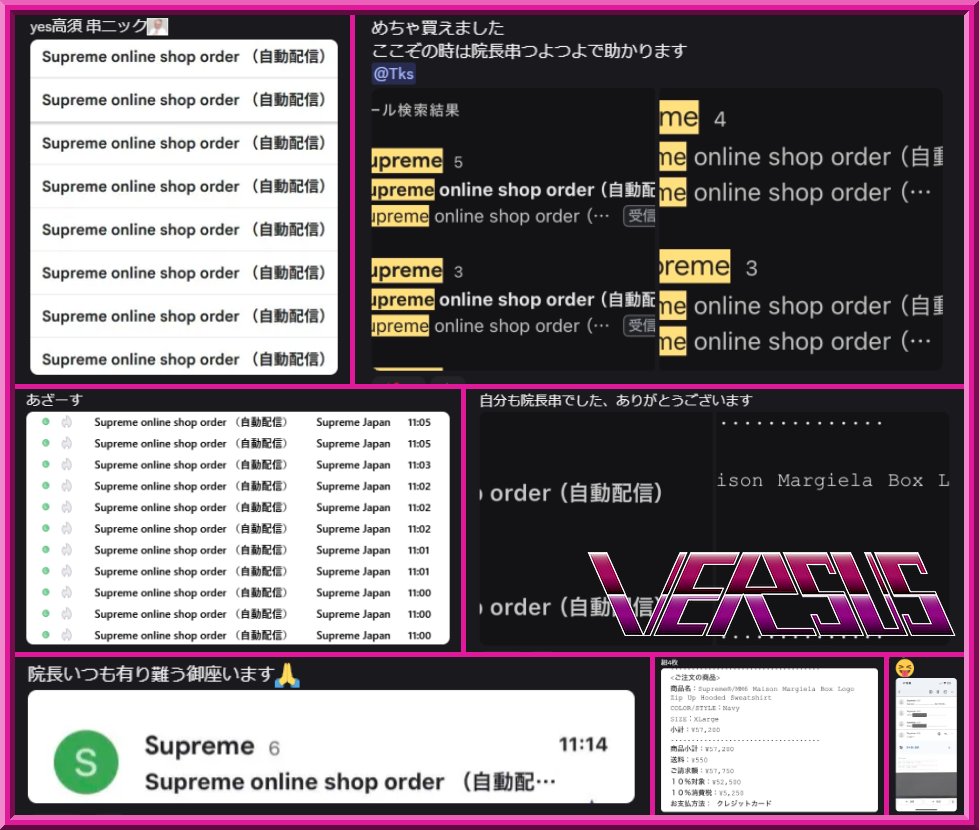Click the 商品小計 ¥57,200 line
Image resolution: width=979 pixels, height=830 pixels.
pos(702,748)
